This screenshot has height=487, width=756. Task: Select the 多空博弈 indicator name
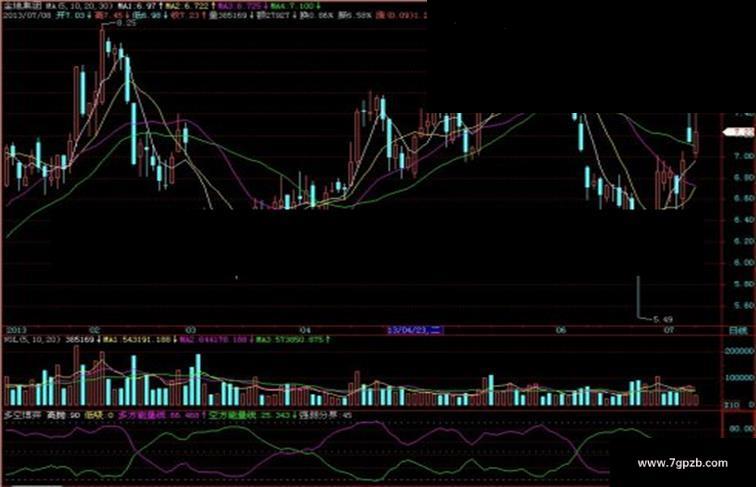(x=20, y=415)
